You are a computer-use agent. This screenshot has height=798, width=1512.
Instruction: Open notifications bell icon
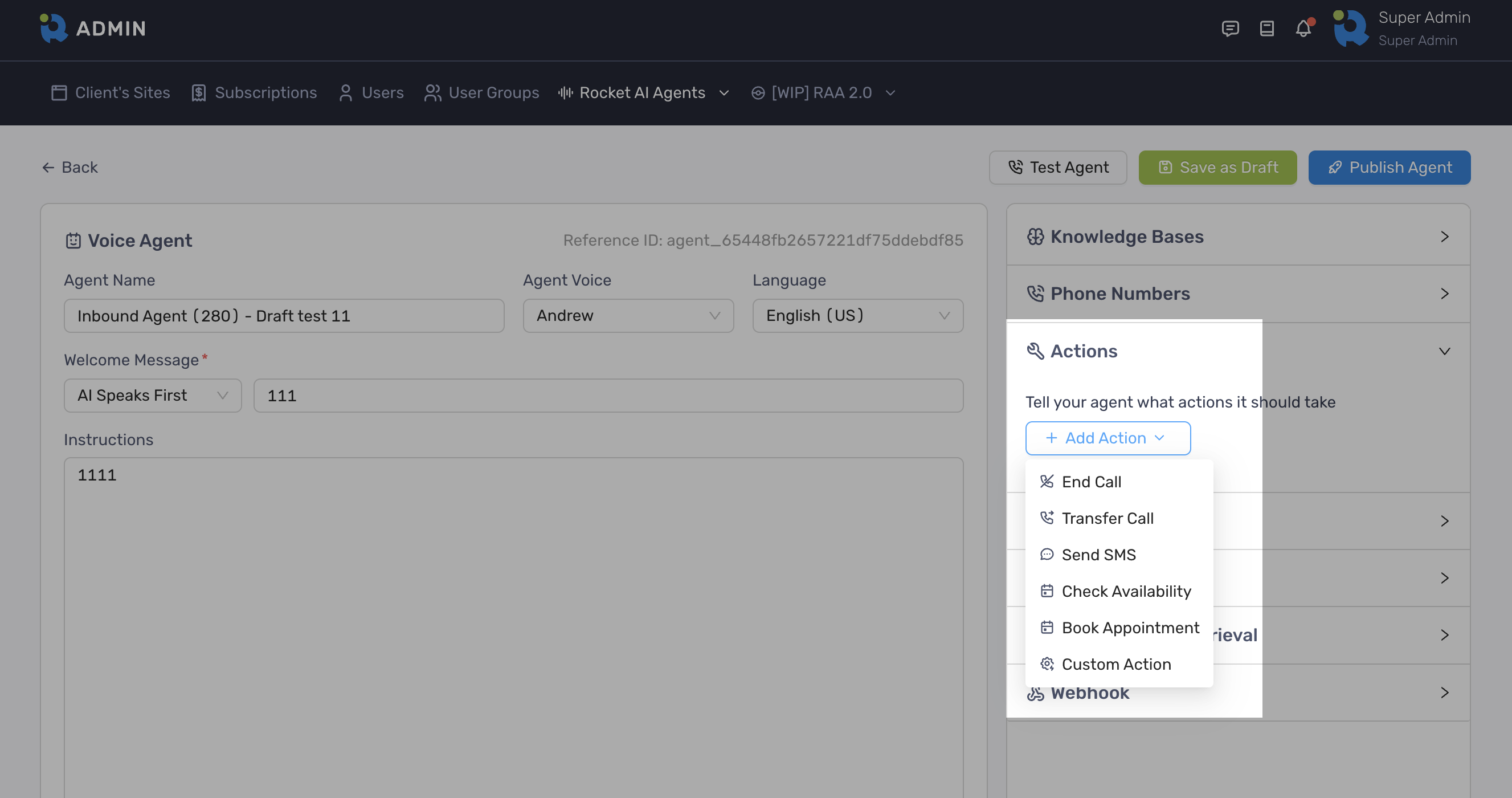(x=1303, y=28)
